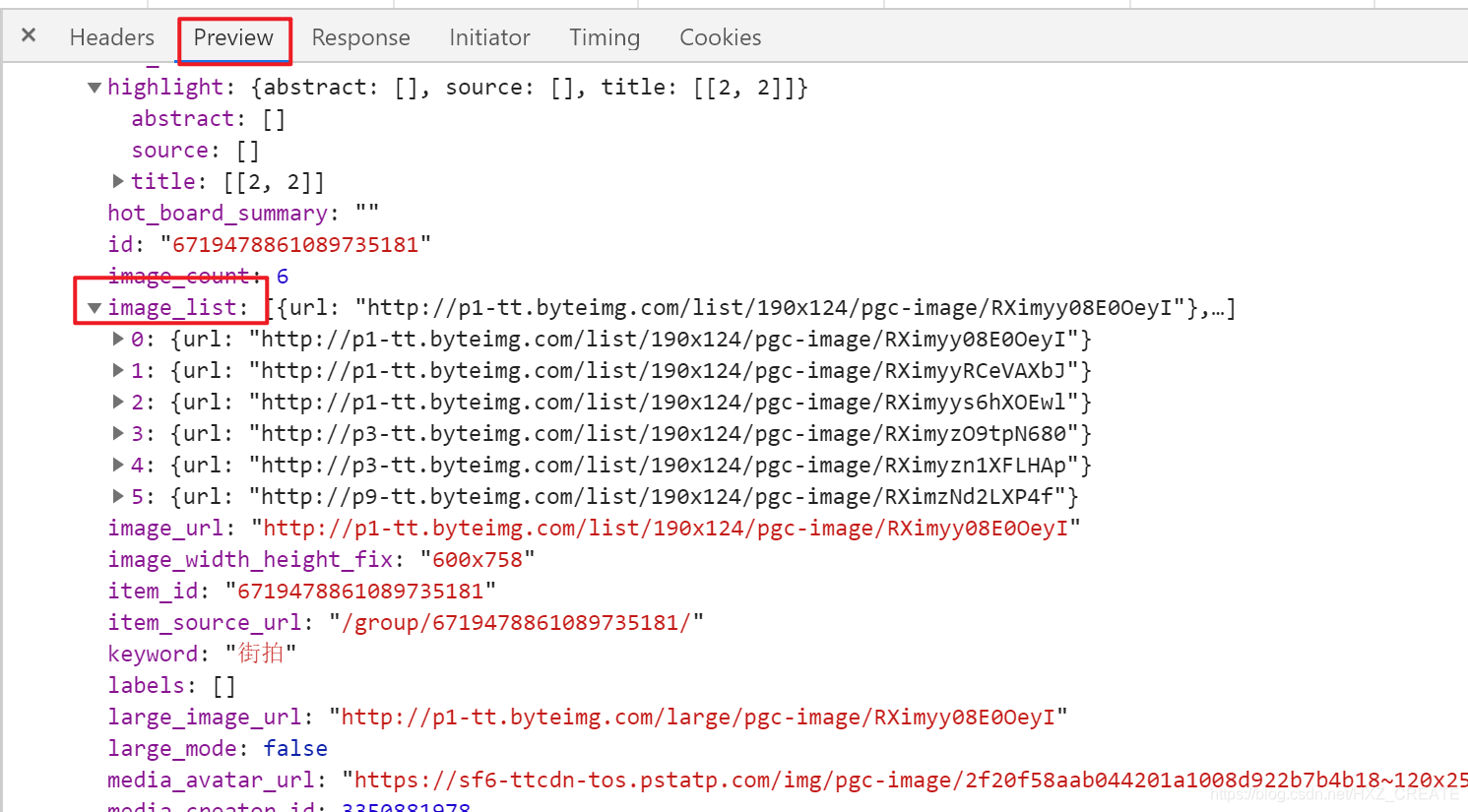Click the item_source_url group path value
Image resolution: width=1468 pixels, height=812 pixels.
coord(517,623)
